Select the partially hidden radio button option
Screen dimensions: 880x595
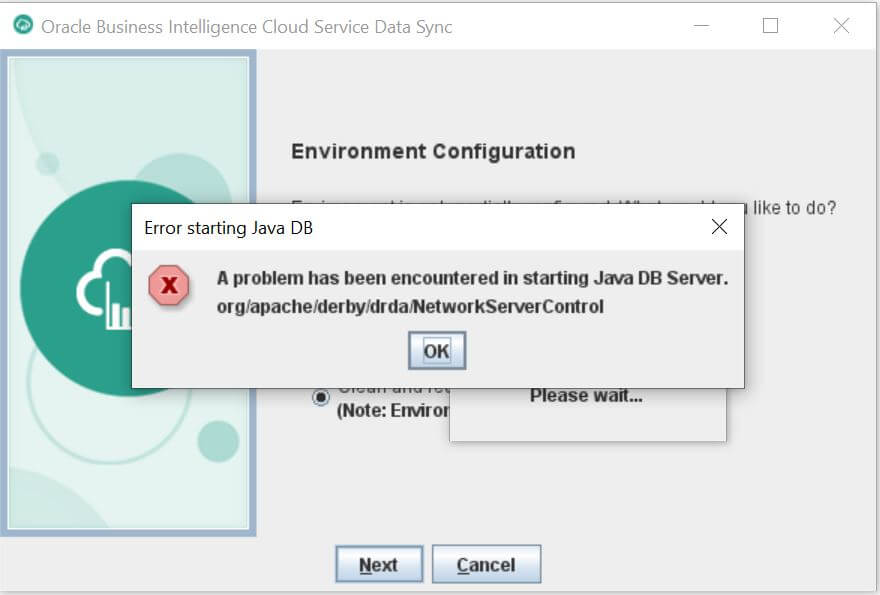[x=320, y=398]
